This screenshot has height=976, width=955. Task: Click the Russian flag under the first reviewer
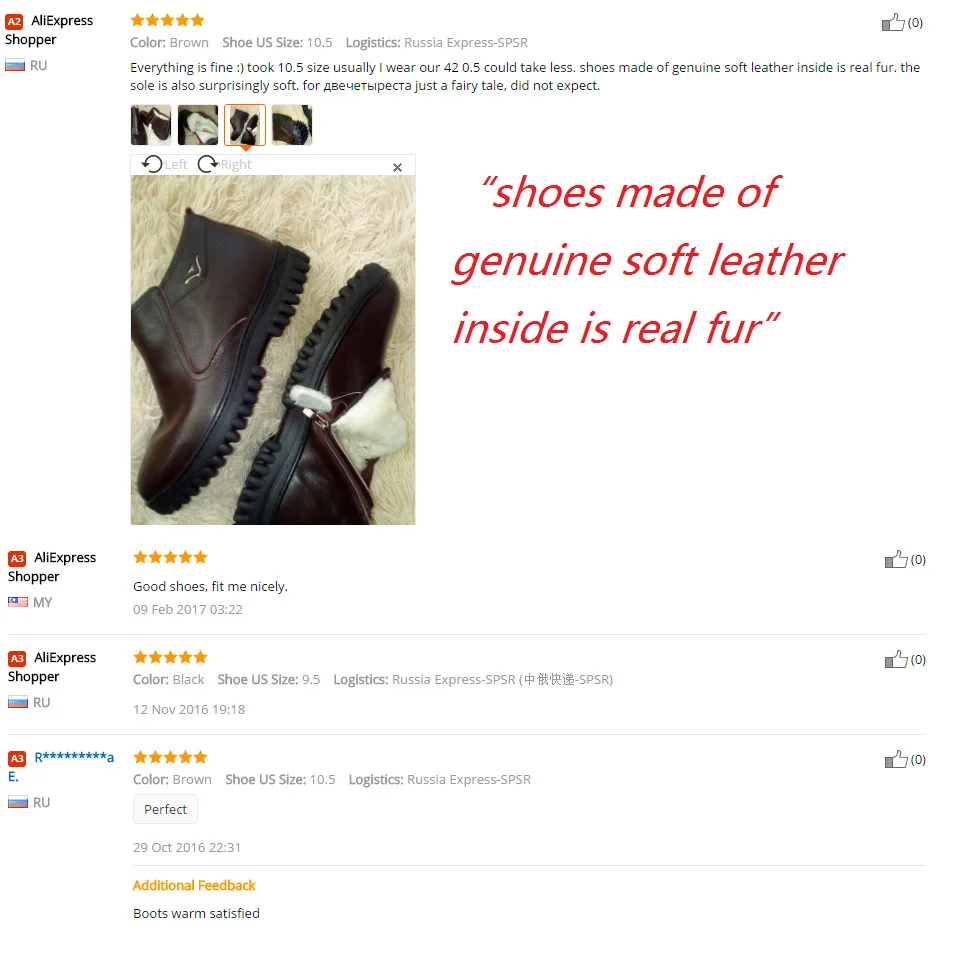click(x=15, y=65)
